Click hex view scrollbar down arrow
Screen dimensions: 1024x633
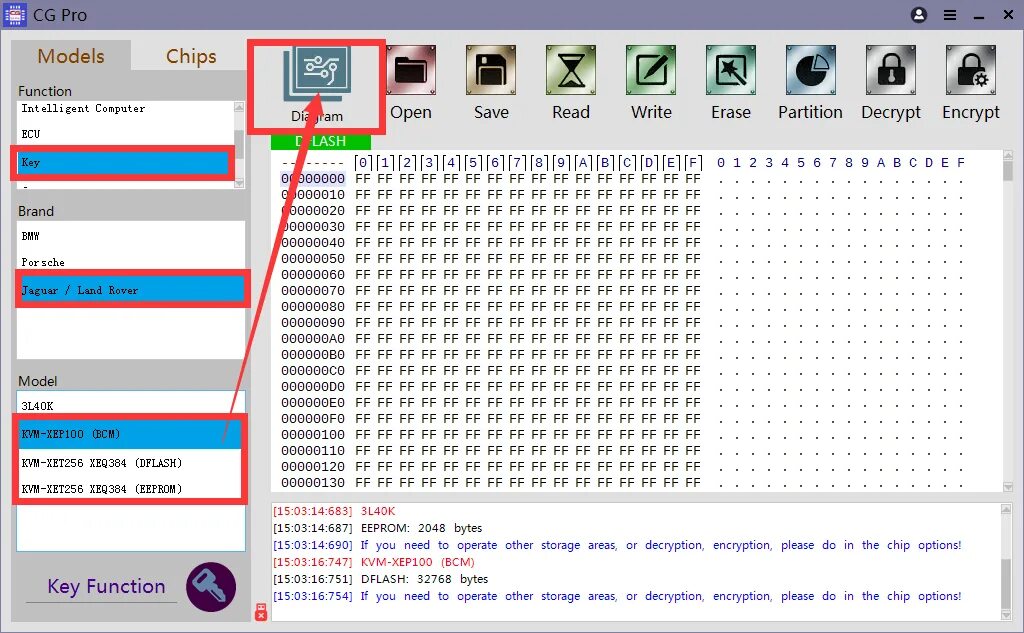[x=1008, y=487]
